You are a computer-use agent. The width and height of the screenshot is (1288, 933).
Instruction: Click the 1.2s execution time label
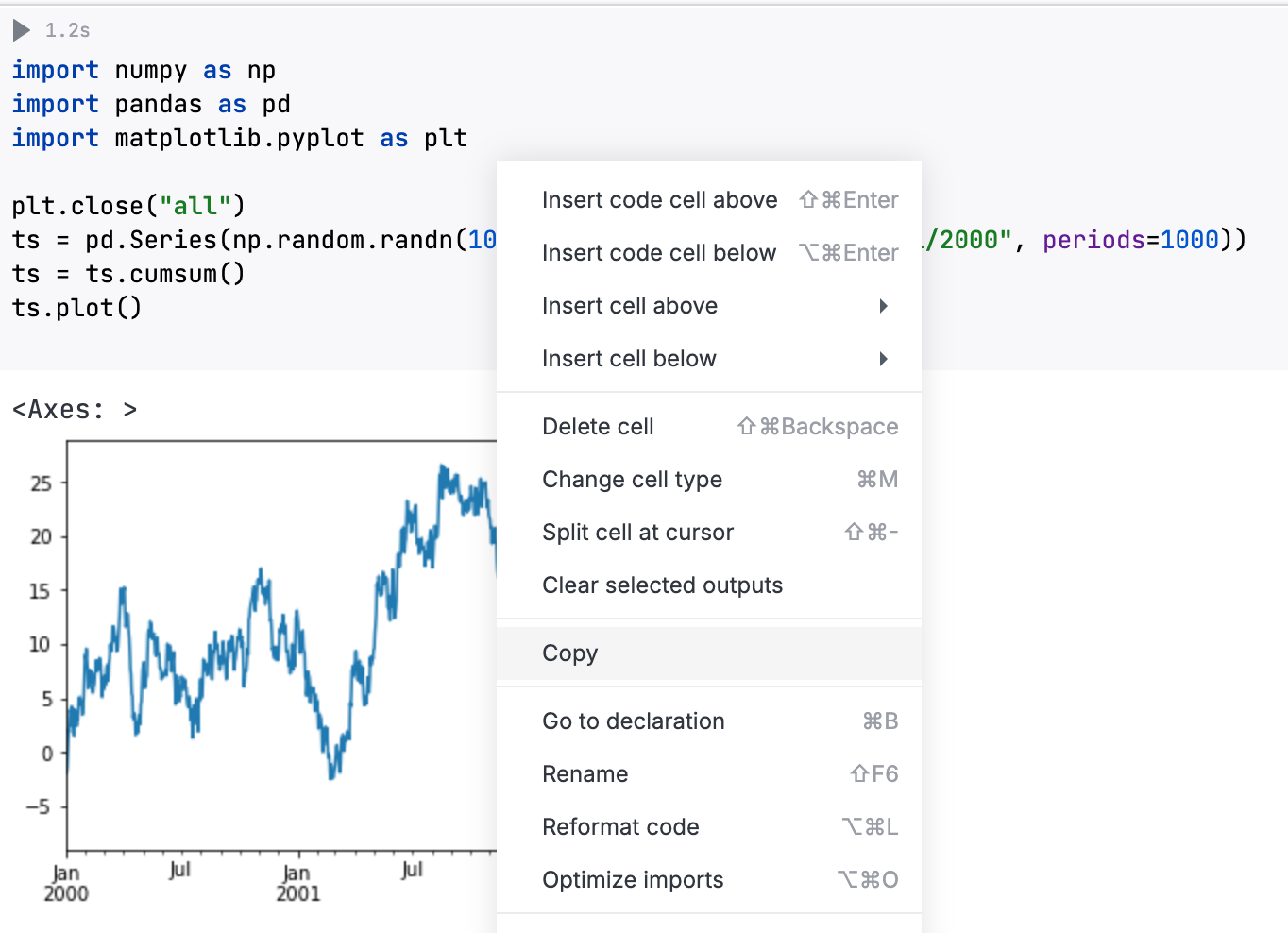[x=66, y=29]
